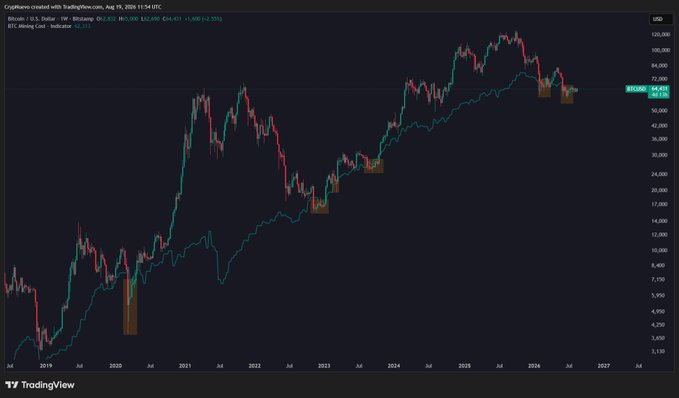This screenshot has height=398, width=679.
Task: Click the BTCUSD current price label
Action: pos(637,89)
